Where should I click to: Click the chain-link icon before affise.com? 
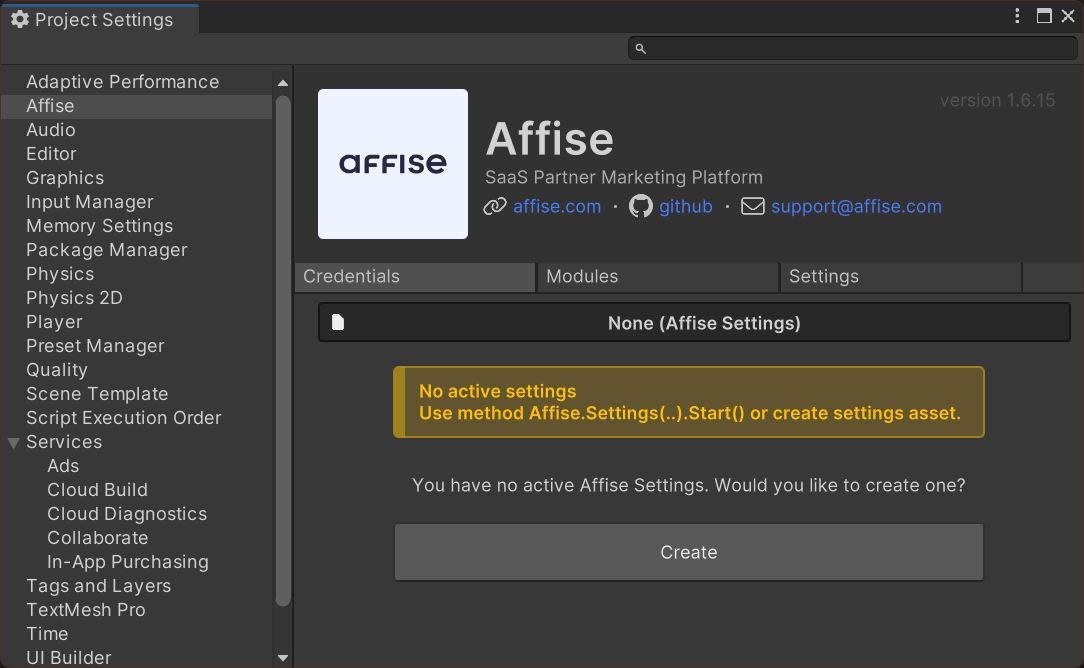pyautogui.click(x=493, y=206)
